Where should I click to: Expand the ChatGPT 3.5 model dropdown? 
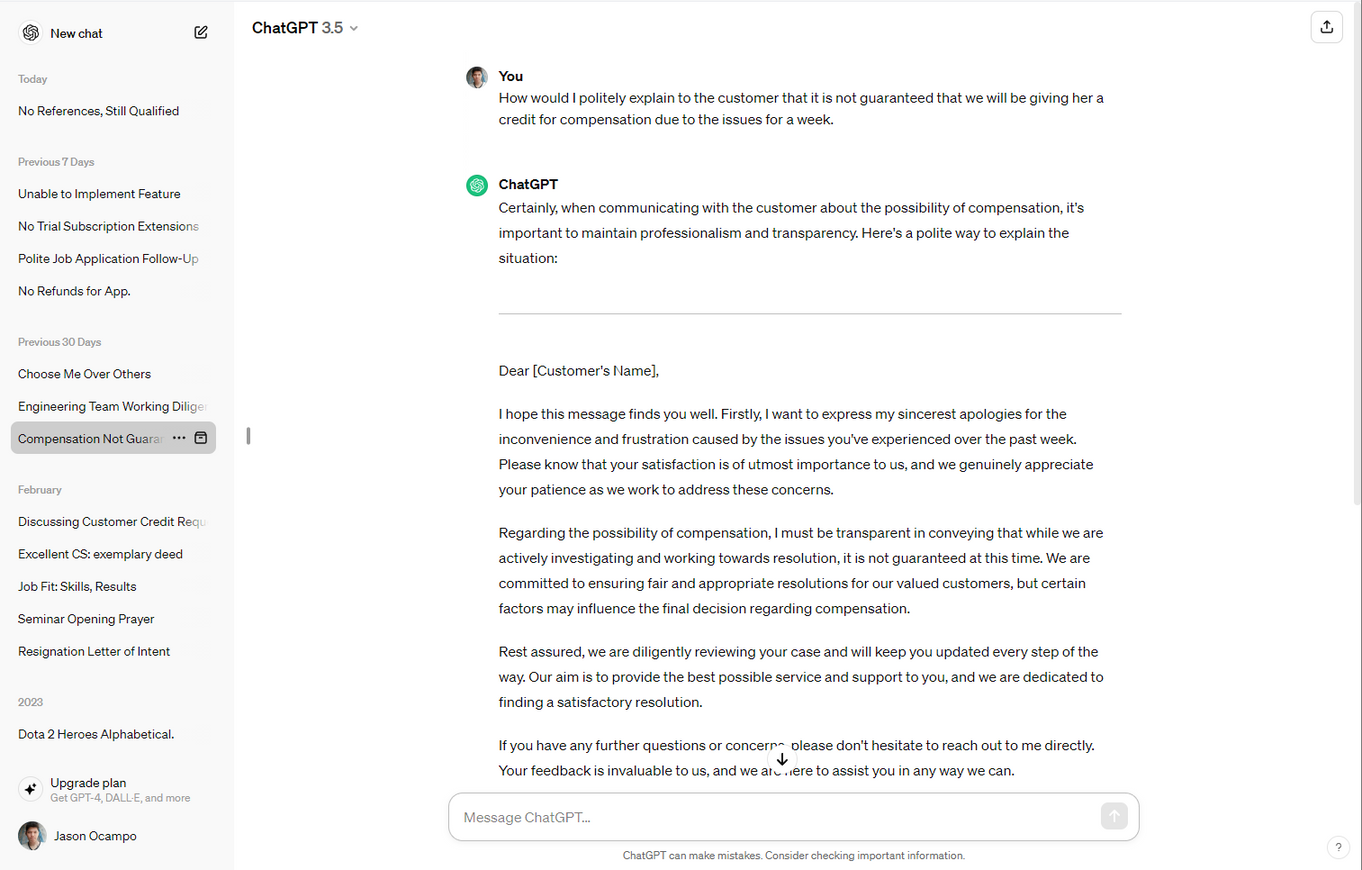(305, 28)
